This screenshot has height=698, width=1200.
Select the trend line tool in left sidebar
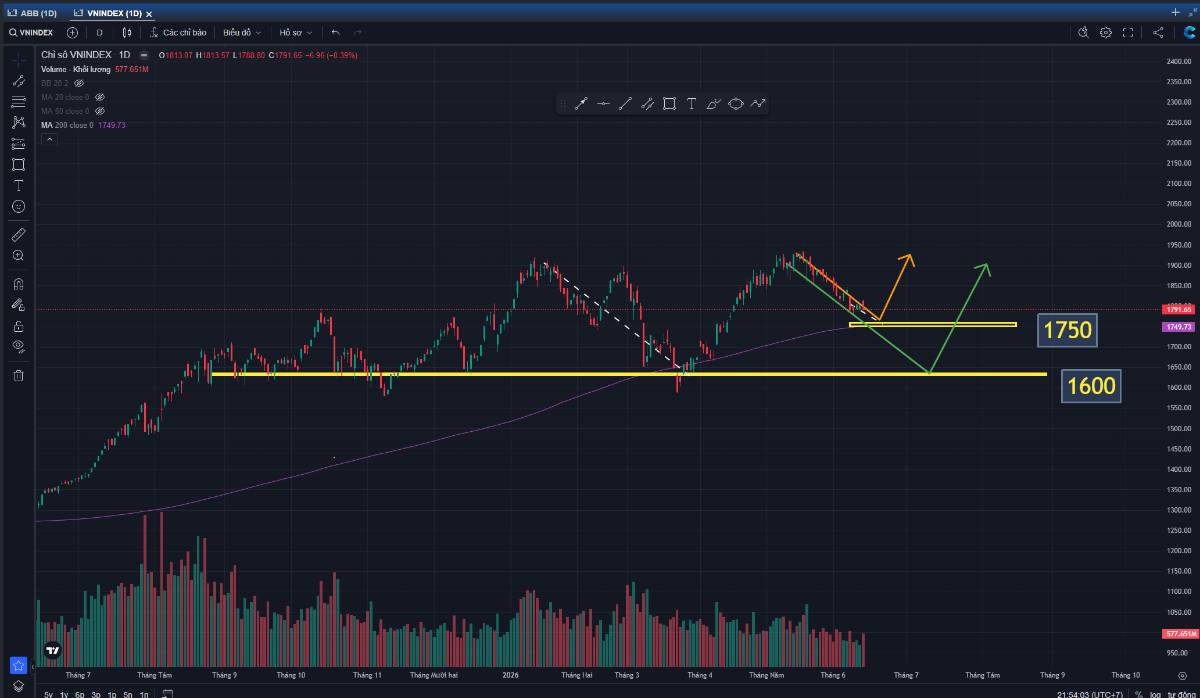click(18, 80)
